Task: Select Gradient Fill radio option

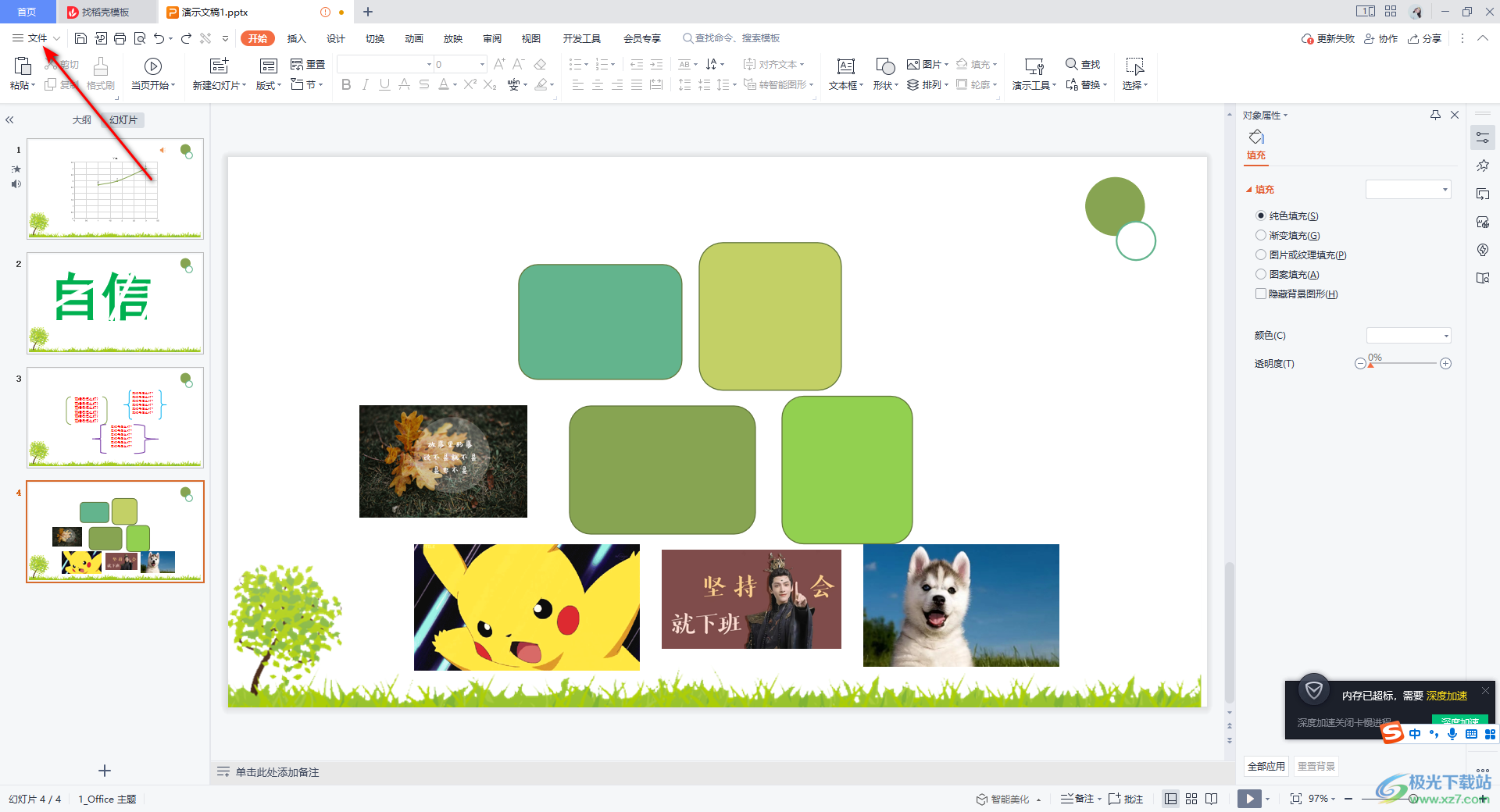Action: point(1287,235)
